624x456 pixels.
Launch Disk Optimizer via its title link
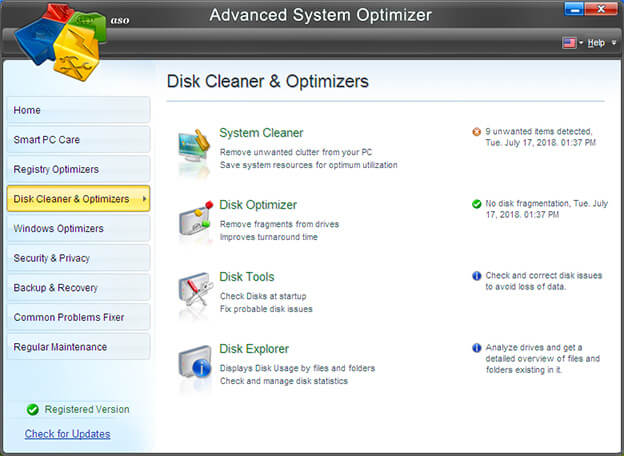[x=258, y=205]
